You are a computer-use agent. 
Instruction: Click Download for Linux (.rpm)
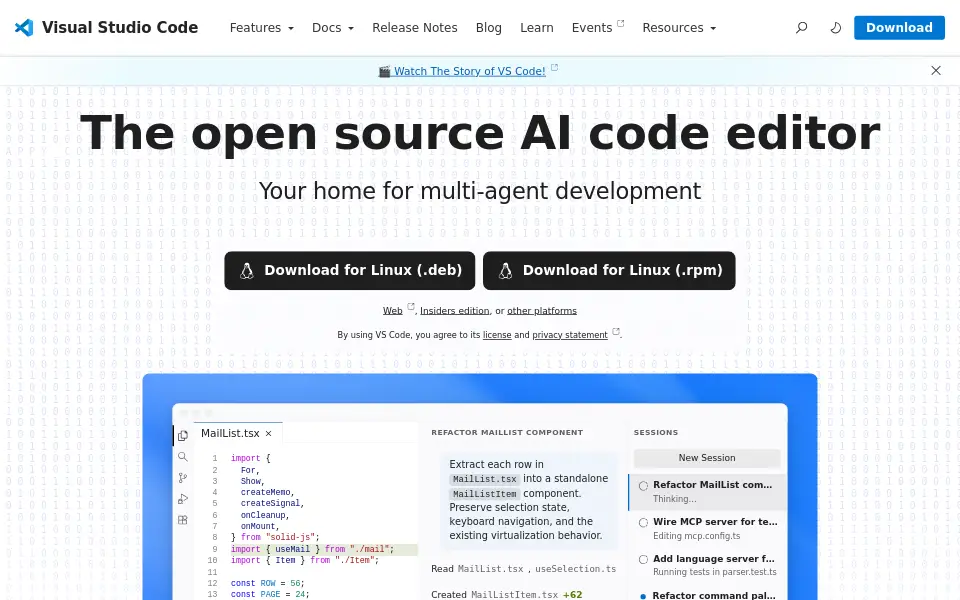(x=609, y=271)
